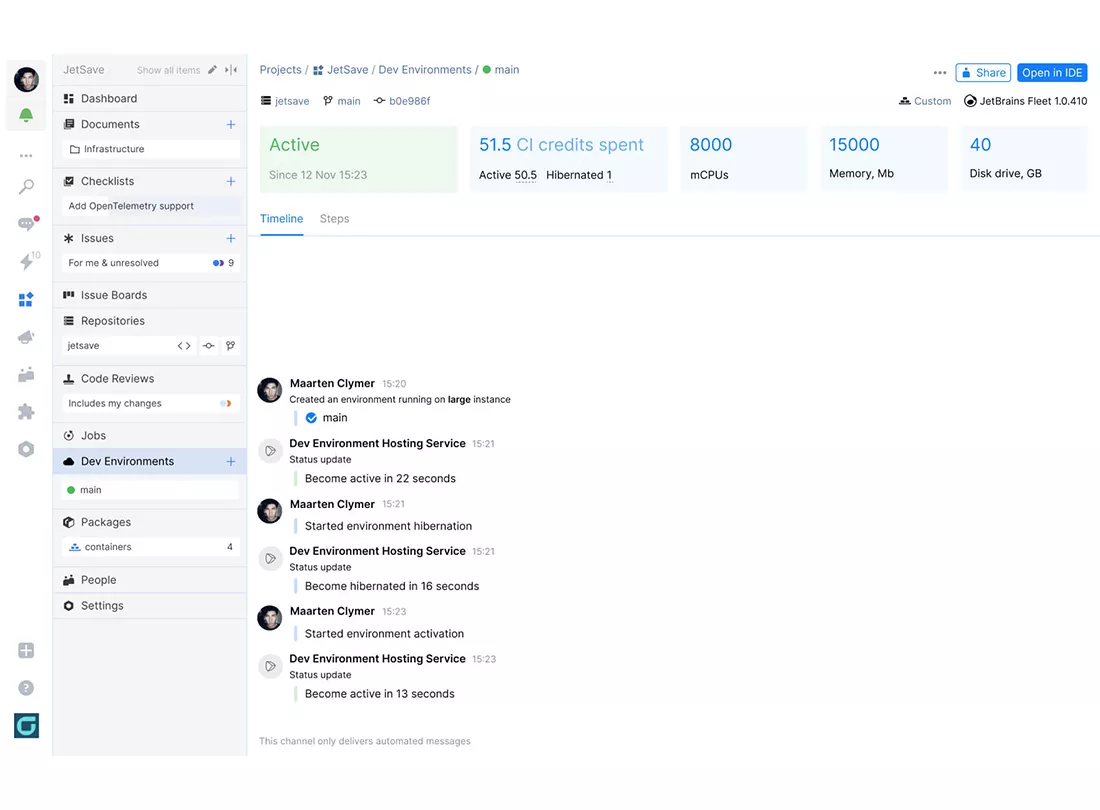Click Custom instance type label
This screenshot has width=1100, height=810.
[925, 101]
